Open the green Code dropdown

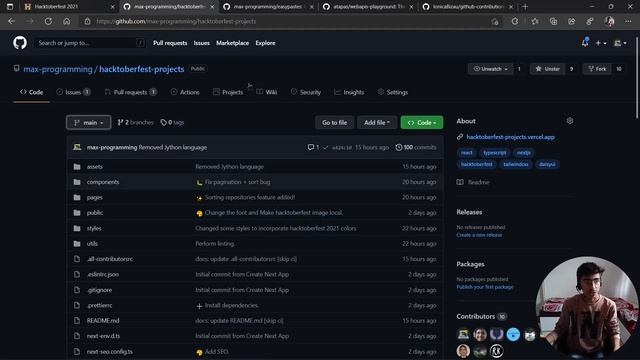point(422,122)
